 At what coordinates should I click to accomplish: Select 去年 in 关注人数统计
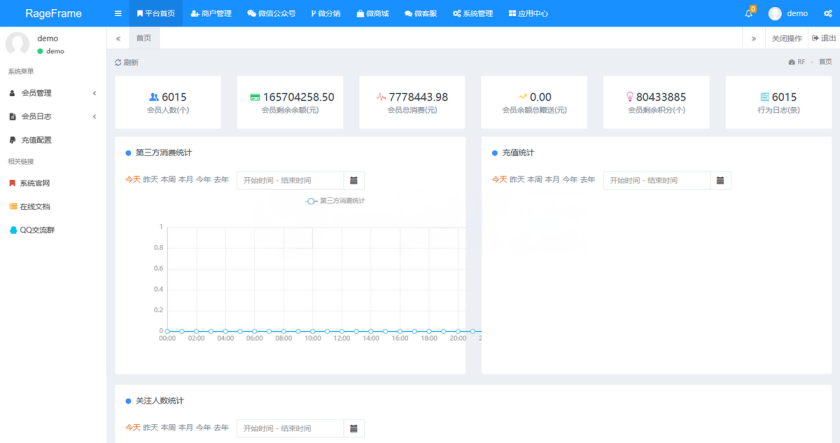click(221, 427)
